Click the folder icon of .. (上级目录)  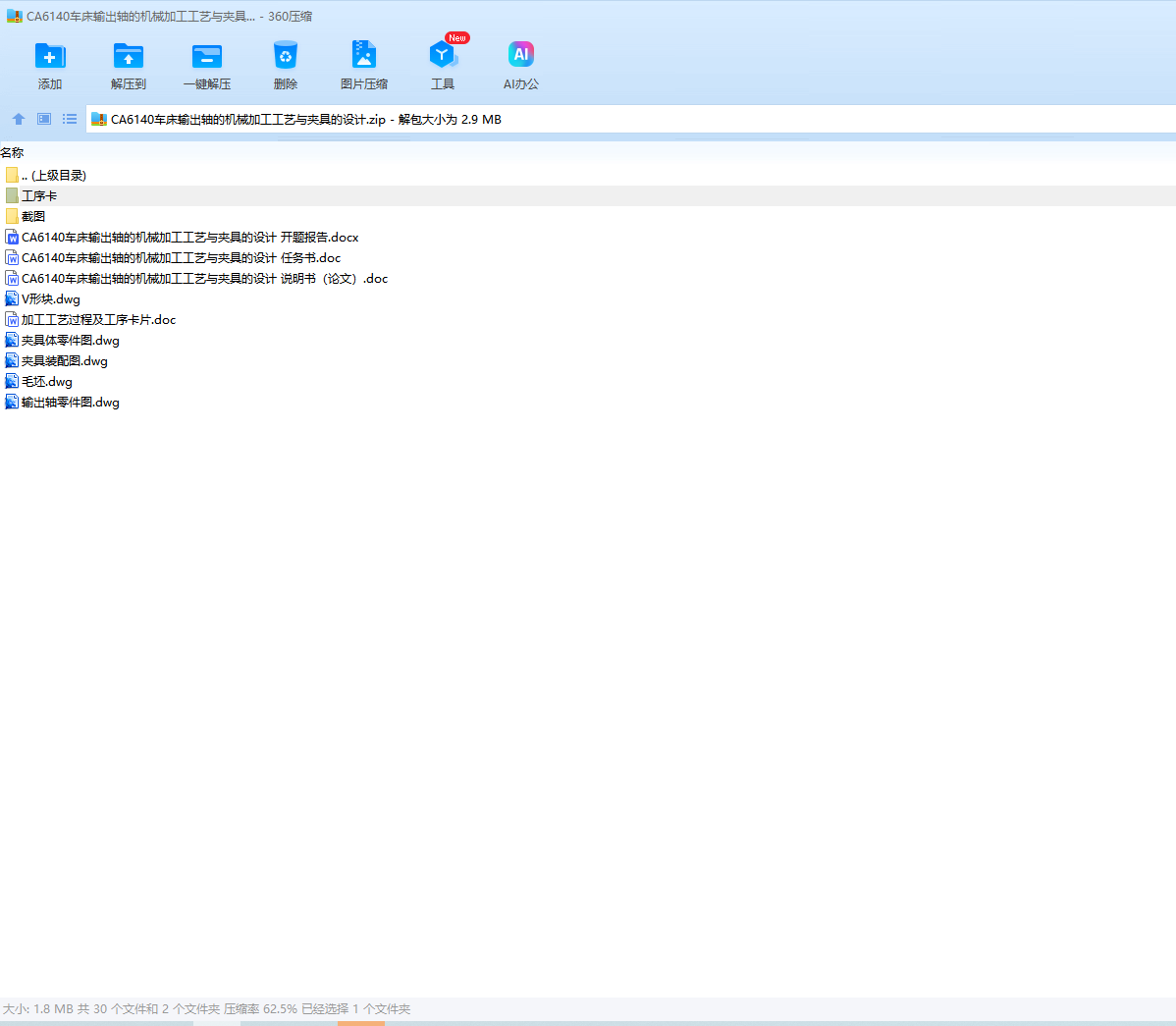[11, 175]
